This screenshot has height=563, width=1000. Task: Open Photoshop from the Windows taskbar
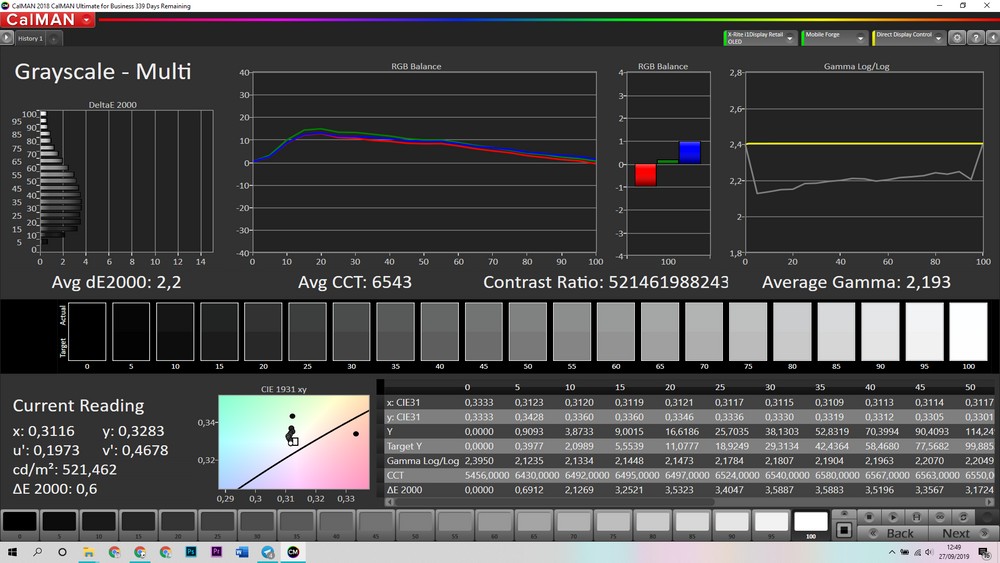pos(191,552)
